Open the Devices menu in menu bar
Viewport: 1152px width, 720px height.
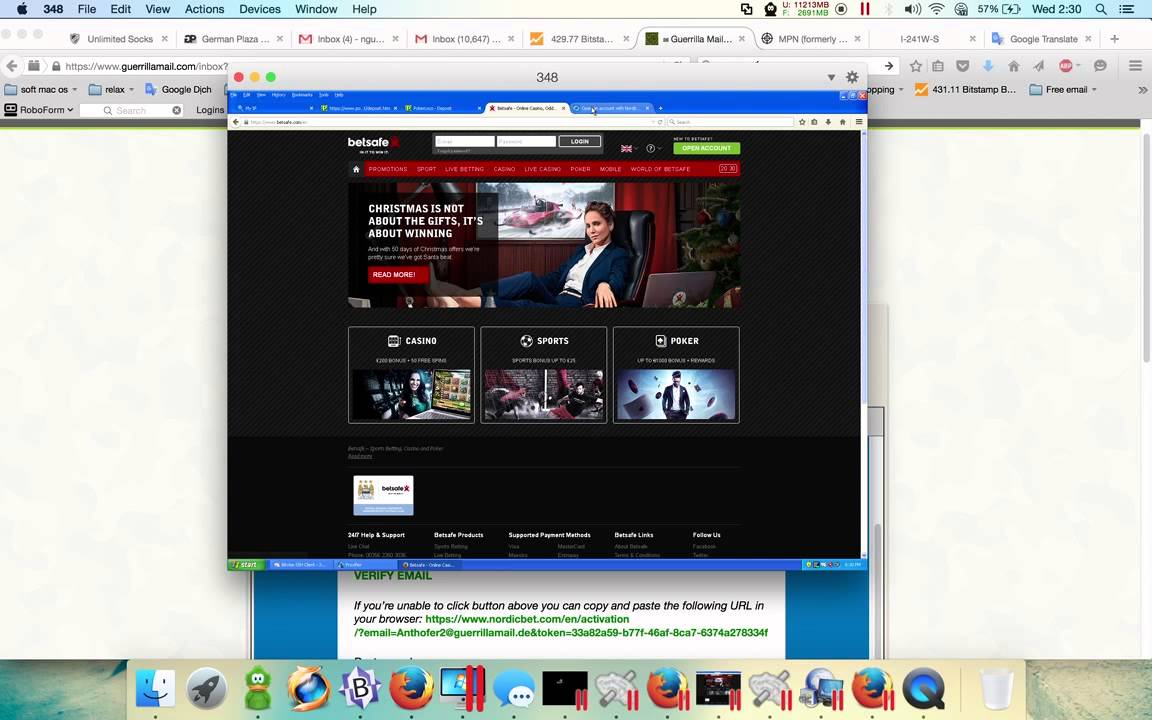click(260, 9)
